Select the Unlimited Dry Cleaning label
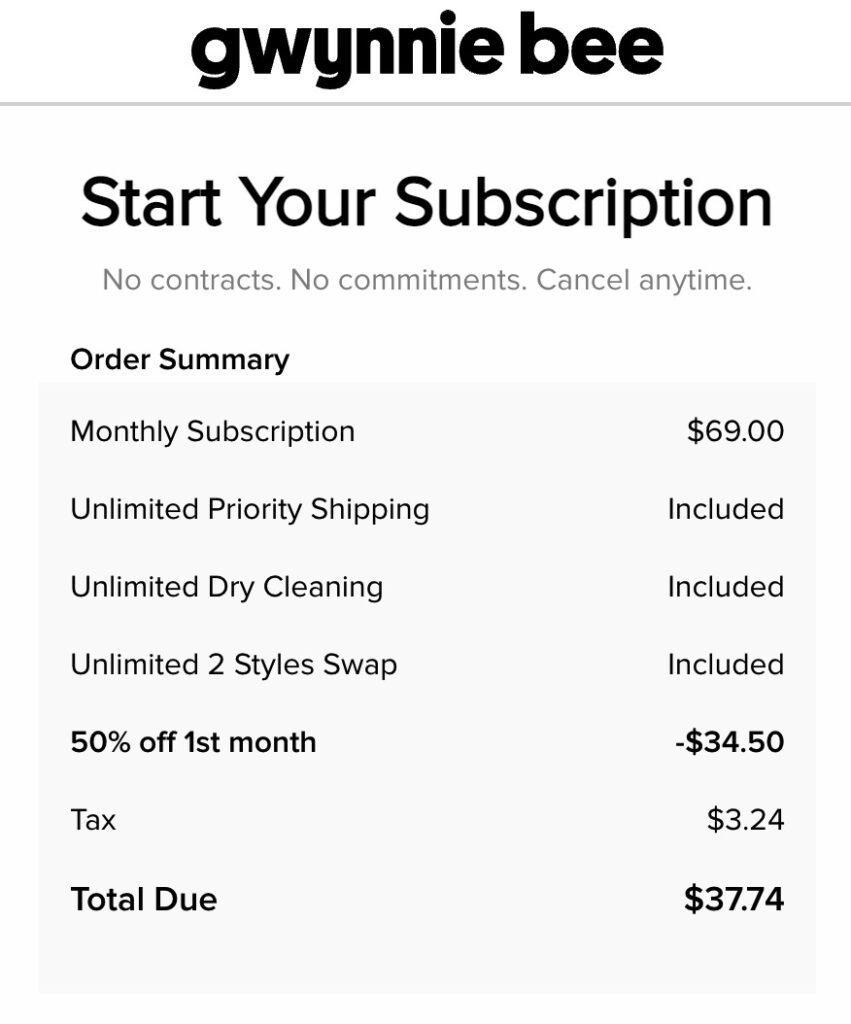 226,586
